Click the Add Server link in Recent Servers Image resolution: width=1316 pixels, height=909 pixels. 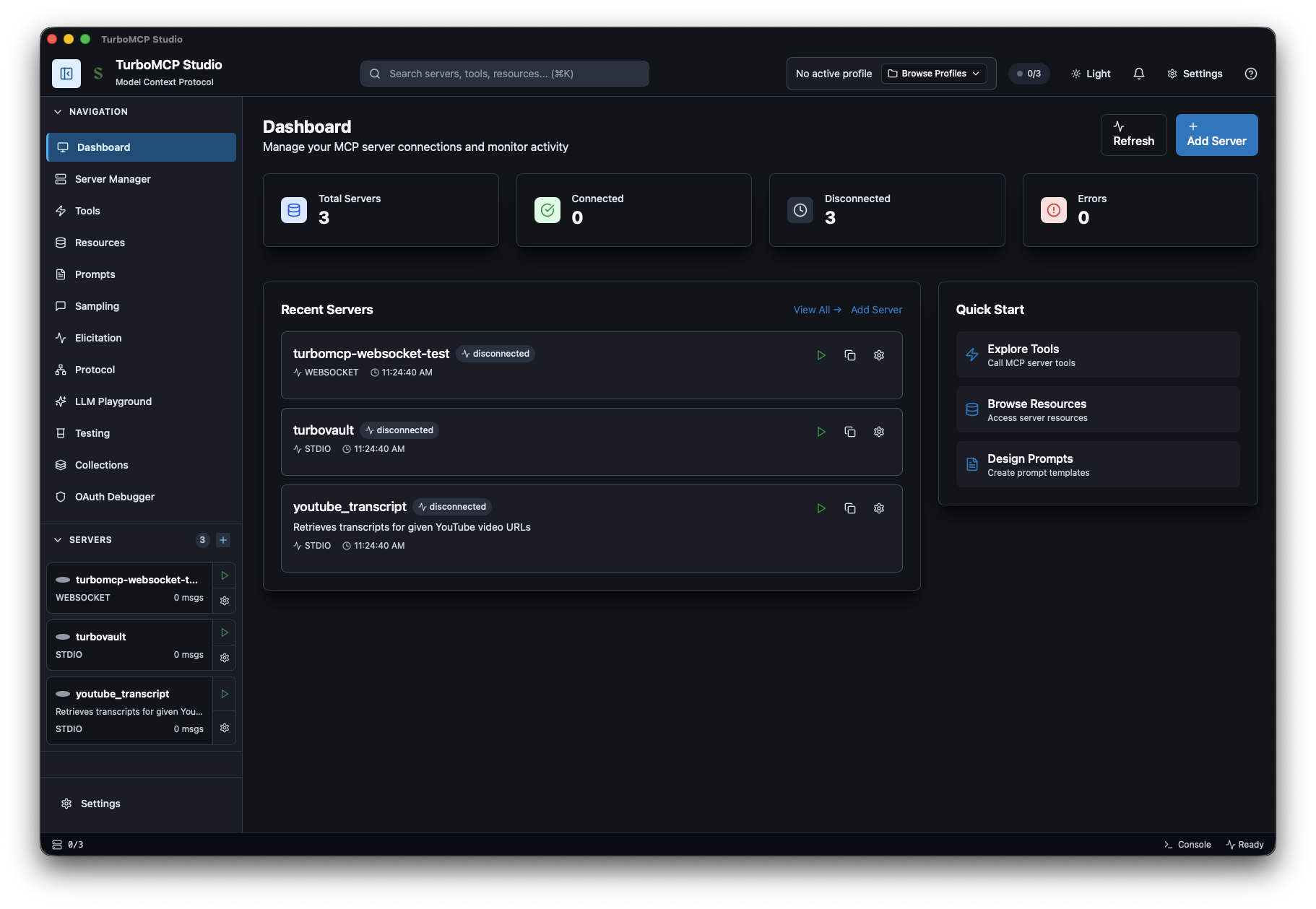coord(876,310)
